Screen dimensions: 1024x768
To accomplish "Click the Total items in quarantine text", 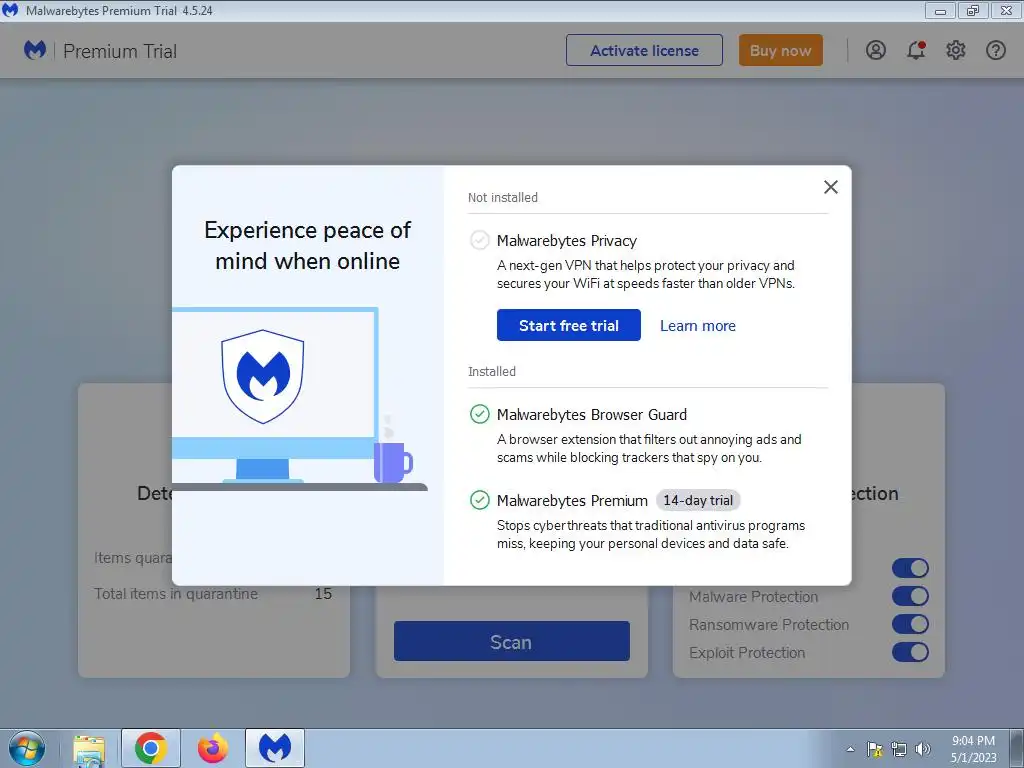I will click(176, 594).
